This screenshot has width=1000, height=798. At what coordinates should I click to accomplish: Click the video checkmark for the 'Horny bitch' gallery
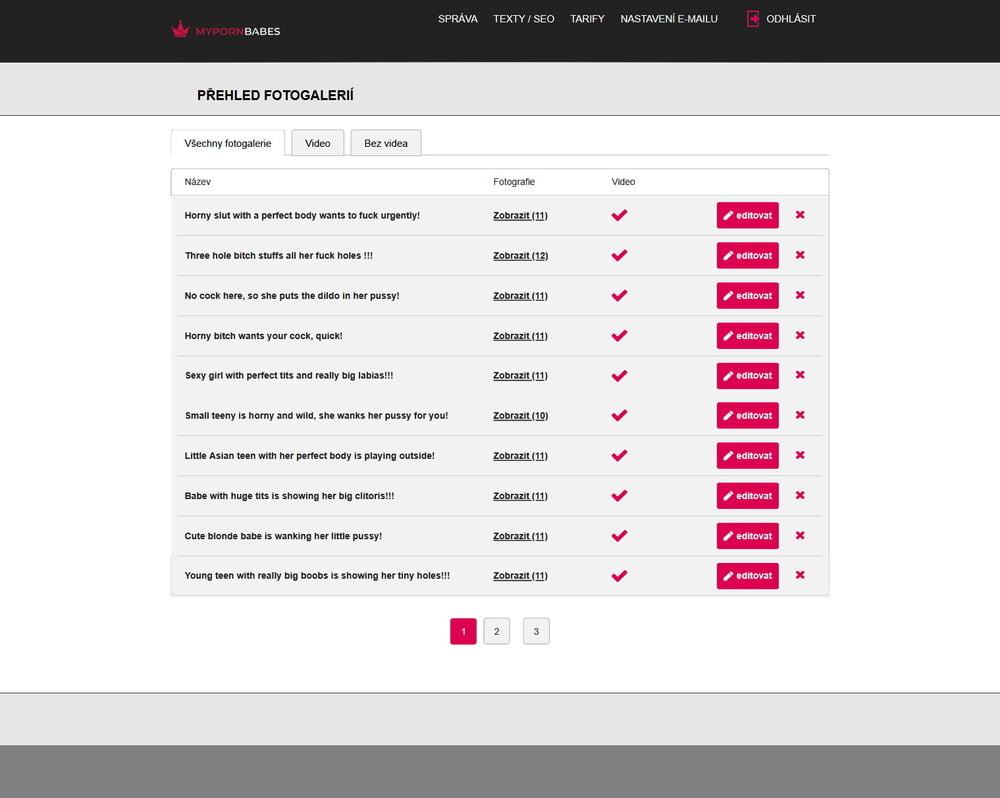coord(619,335)
